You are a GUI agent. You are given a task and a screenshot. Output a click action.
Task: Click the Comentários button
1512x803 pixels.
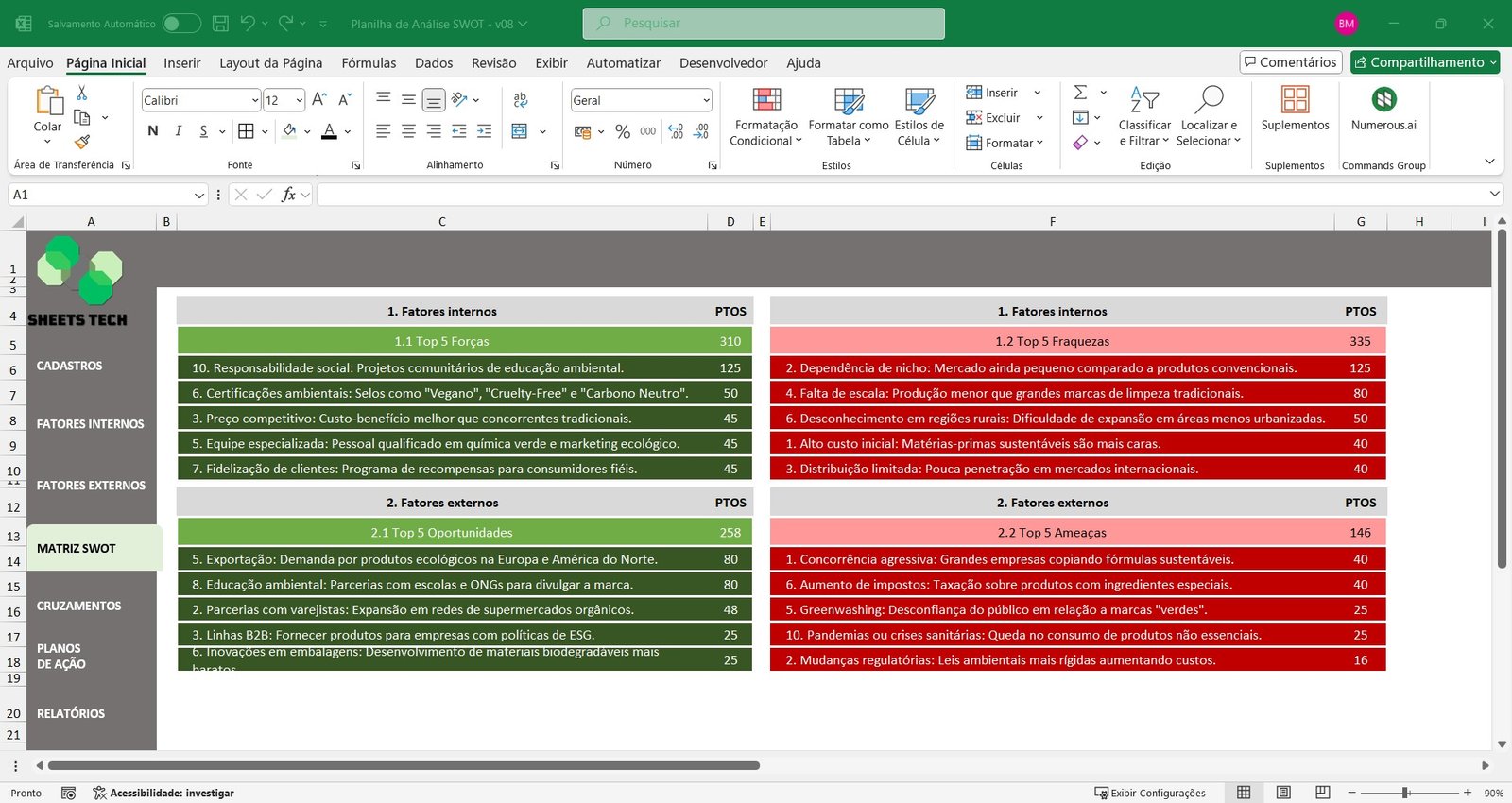click(1291, 62)
